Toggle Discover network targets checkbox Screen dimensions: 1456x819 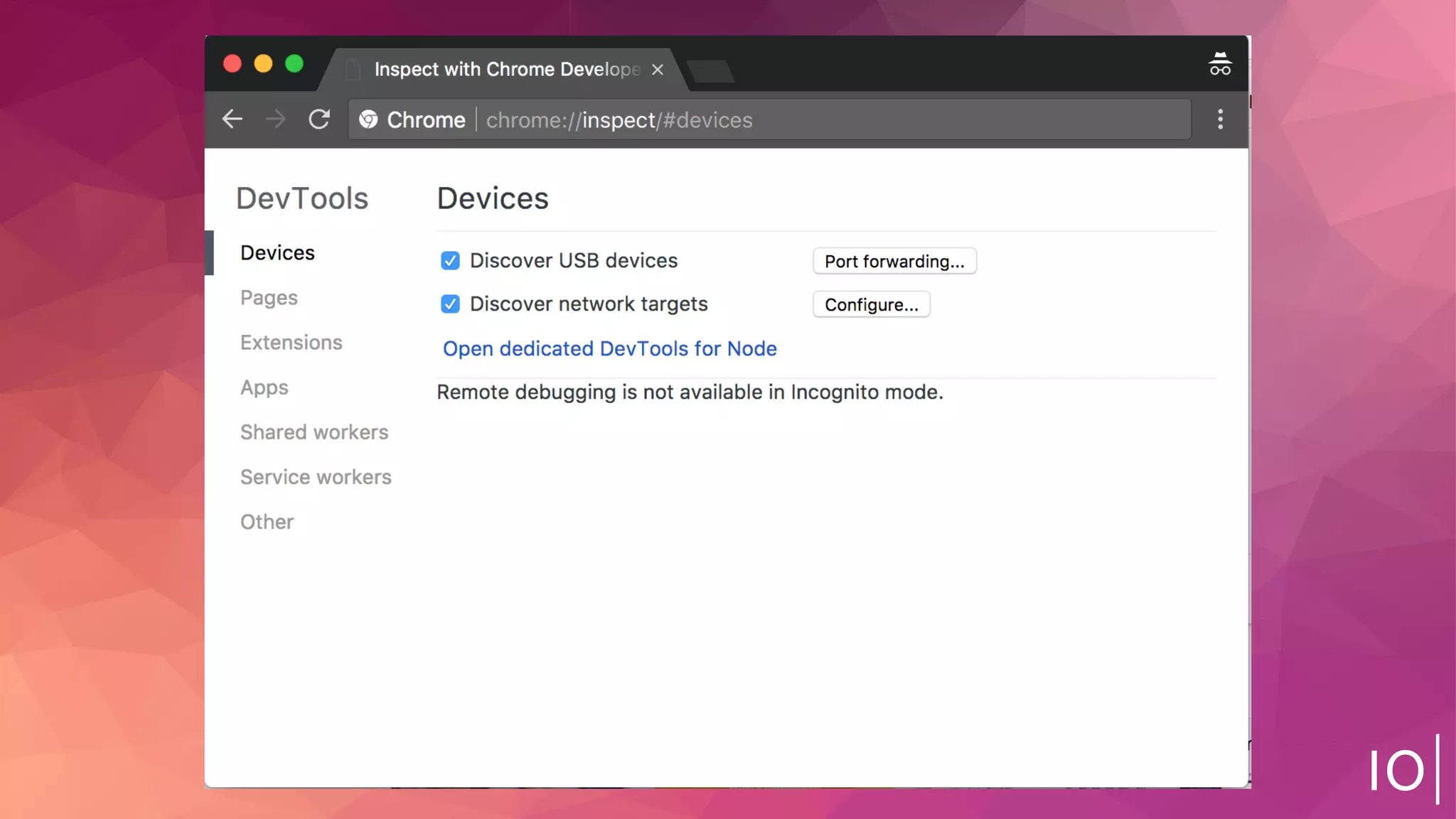(x=450, y=304)
